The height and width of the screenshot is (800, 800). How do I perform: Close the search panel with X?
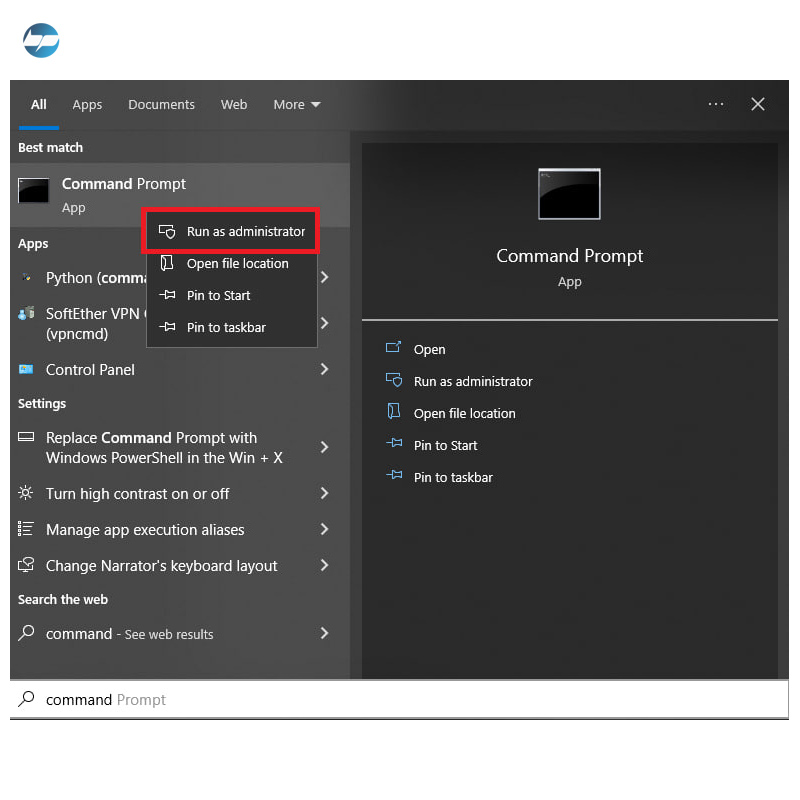point(758,104)
